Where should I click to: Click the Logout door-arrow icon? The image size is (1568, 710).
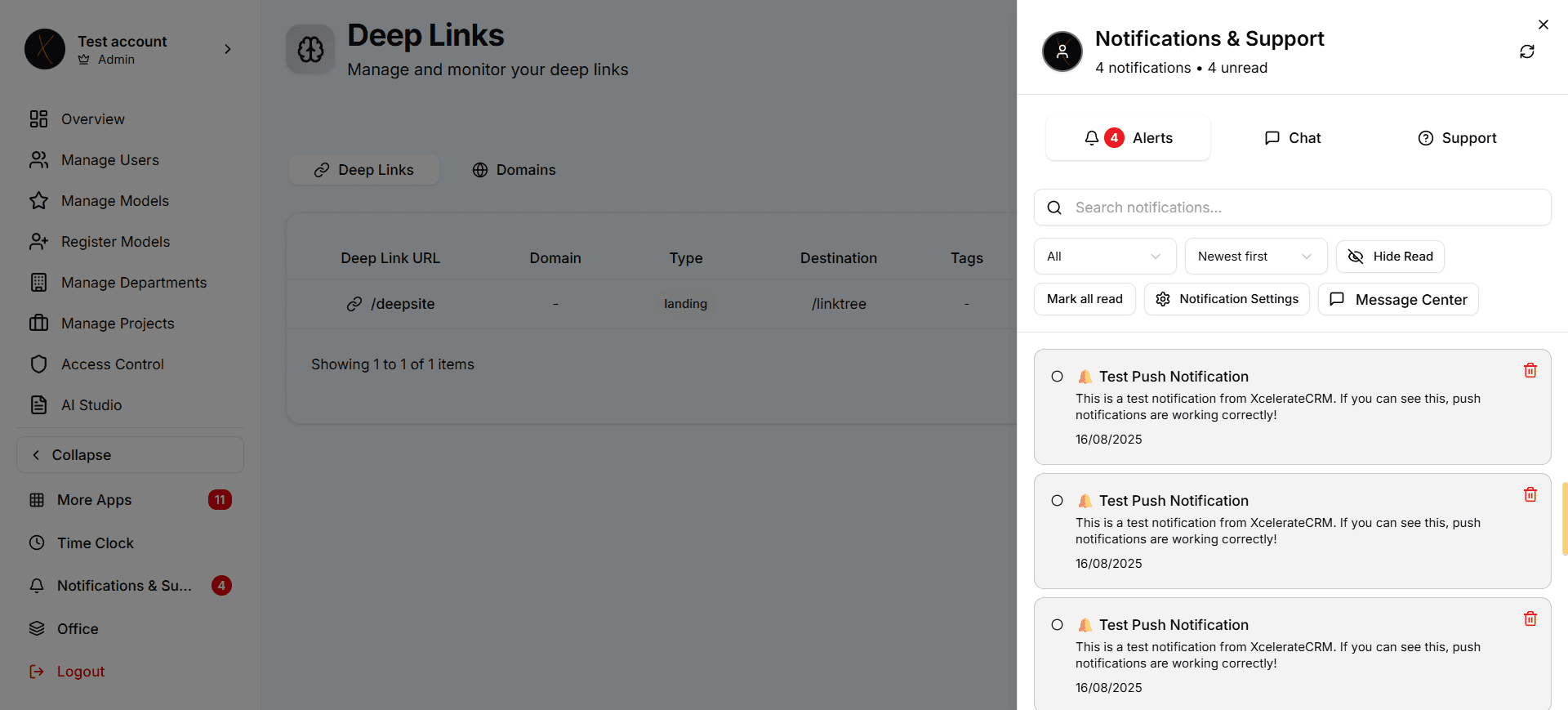(37, 672)
